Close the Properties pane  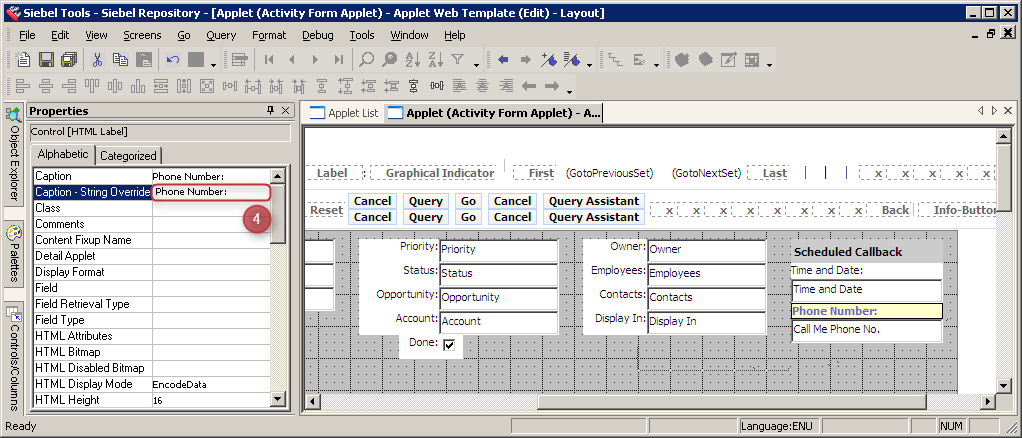click(284, 111)
